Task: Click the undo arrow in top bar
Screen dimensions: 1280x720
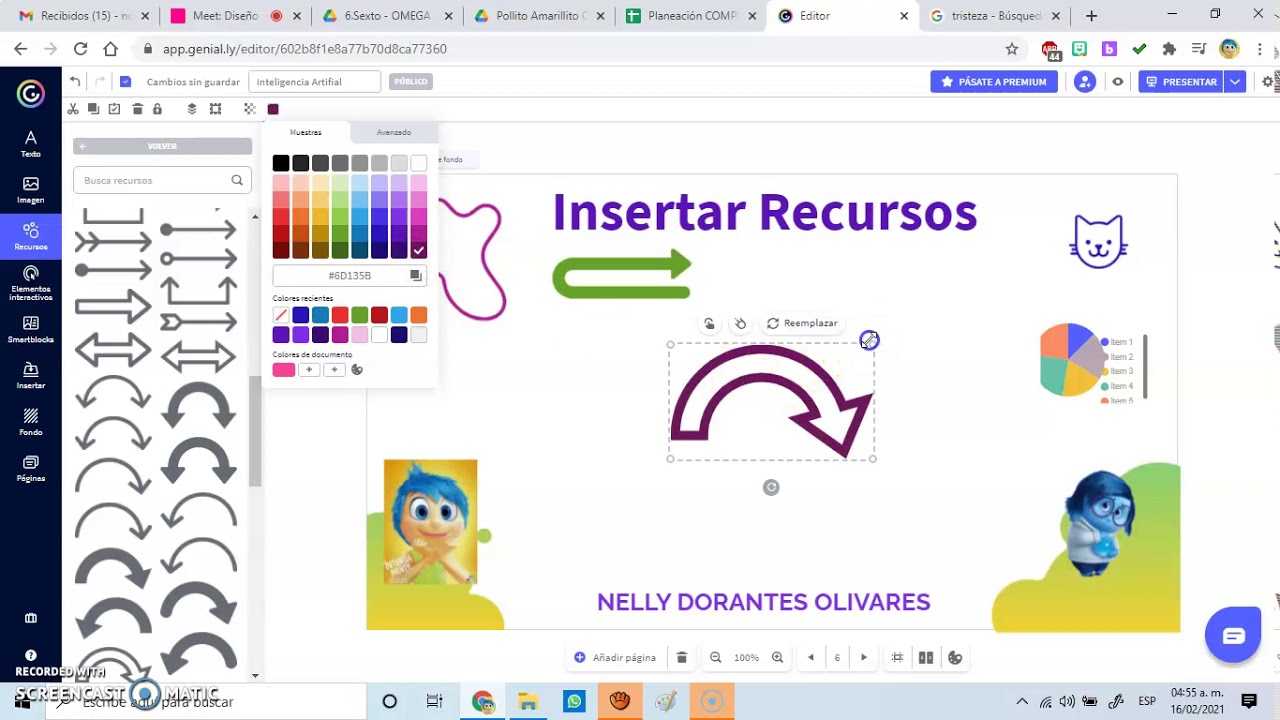Action: [x=75, y=81]
